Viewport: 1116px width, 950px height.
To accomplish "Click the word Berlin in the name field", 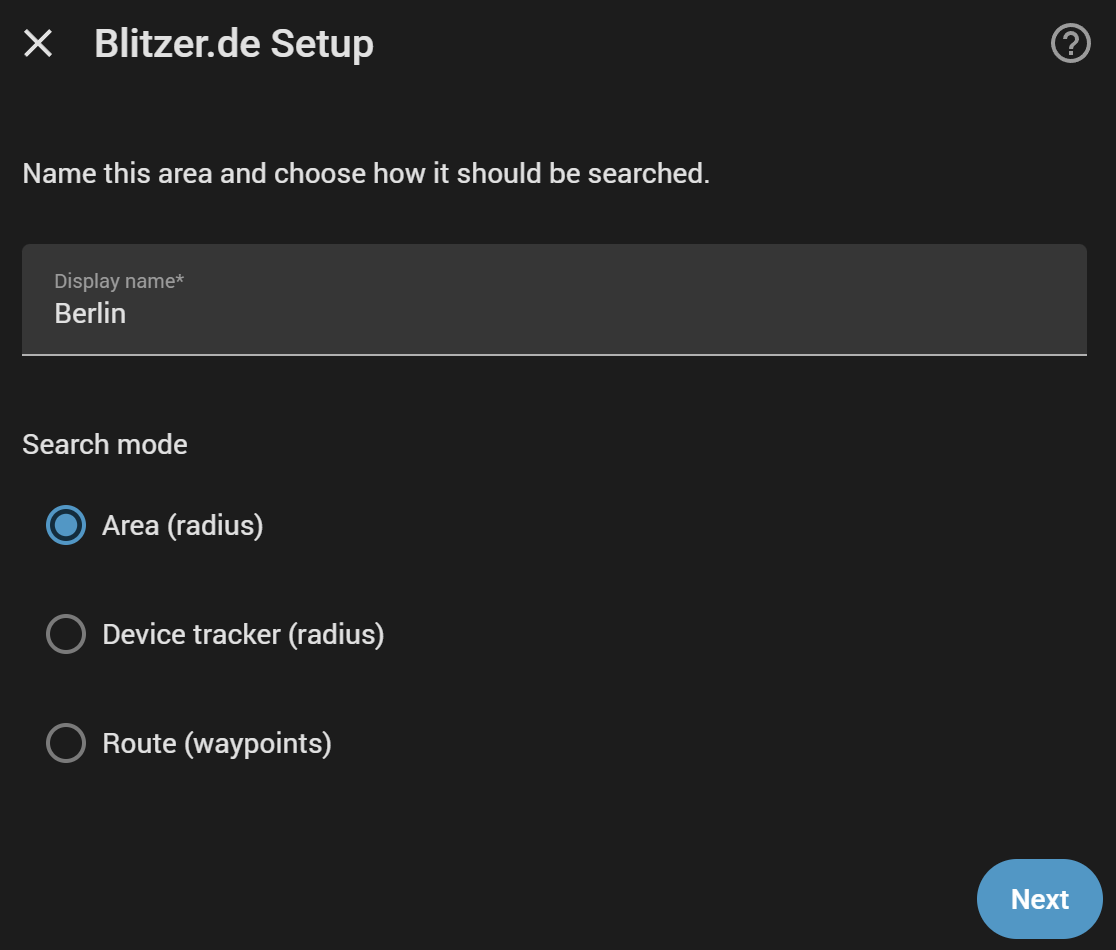I will [x=90, y=314].
